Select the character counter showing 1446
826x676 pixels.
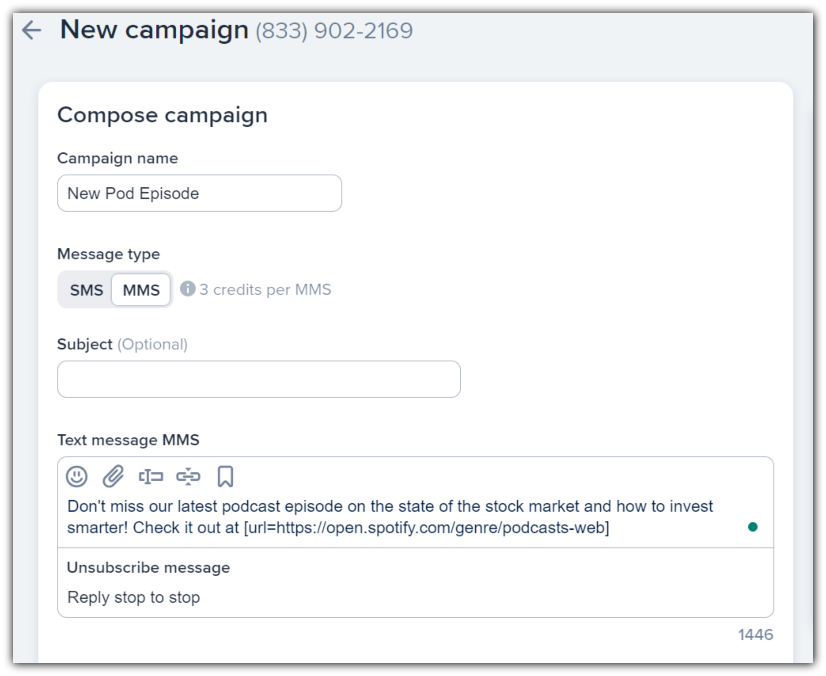pyautogui.click(x=758, y=635)
